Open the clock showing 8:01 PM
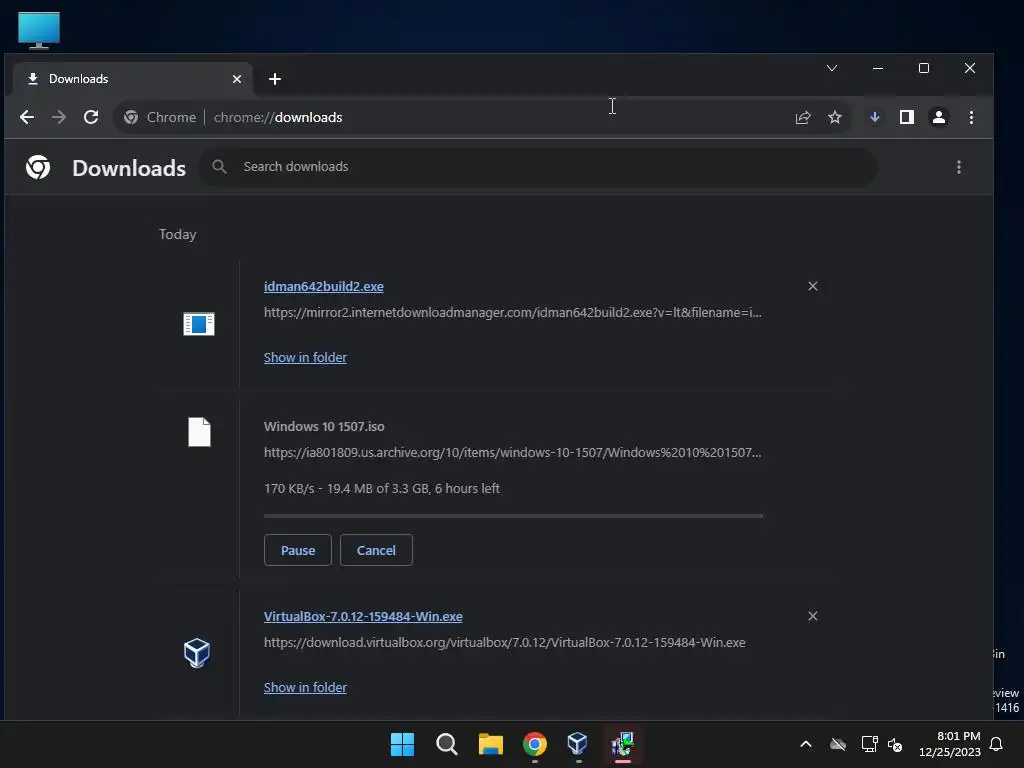1024x768 pixels. pos(950,744)
